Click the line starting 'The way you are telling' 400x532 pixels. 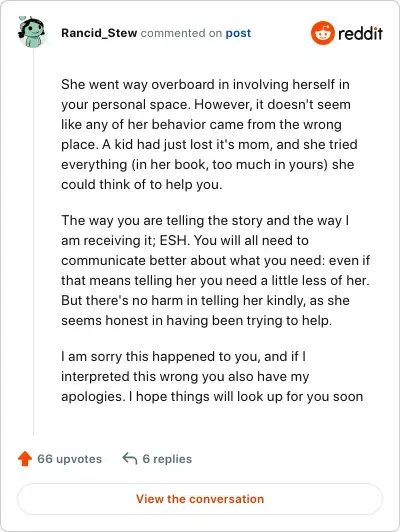[x=205, y=221]
